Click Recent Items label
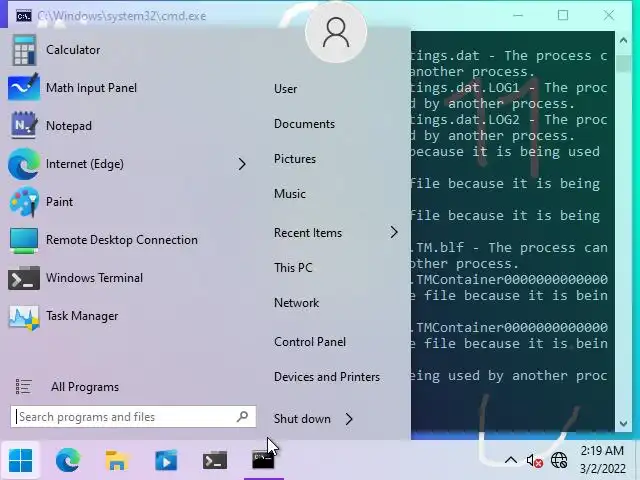The image size is (640, 480). (x=308, y=233)
